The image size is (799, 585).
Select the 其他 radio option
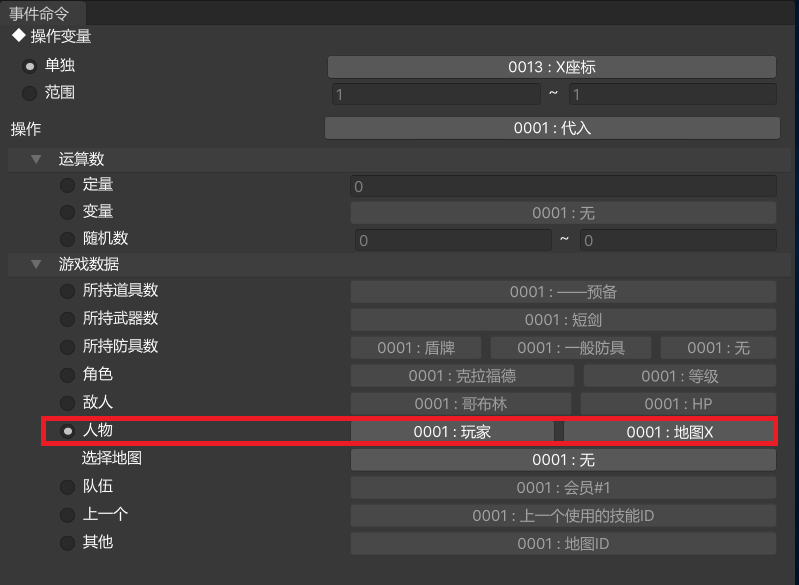(67, 543)
